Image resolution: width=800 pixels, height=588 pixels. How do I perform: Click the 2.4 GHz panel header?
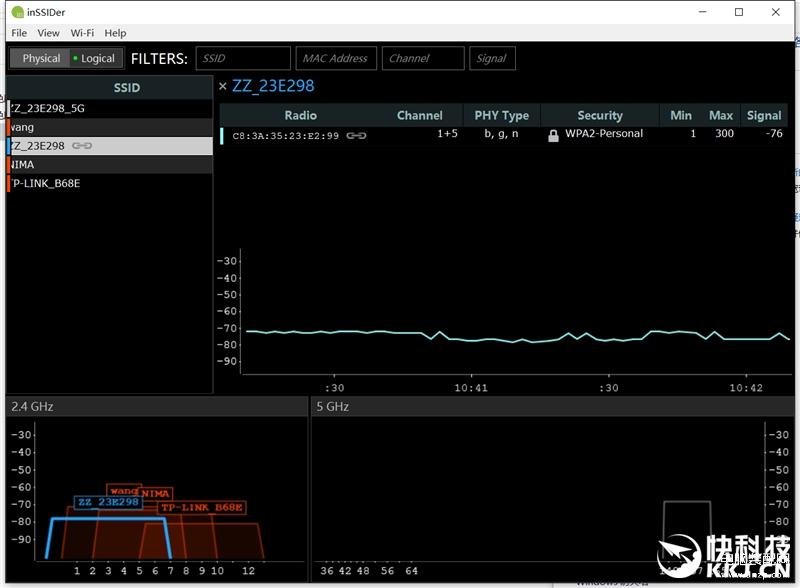pyautogui.click(x=157, y=407)
